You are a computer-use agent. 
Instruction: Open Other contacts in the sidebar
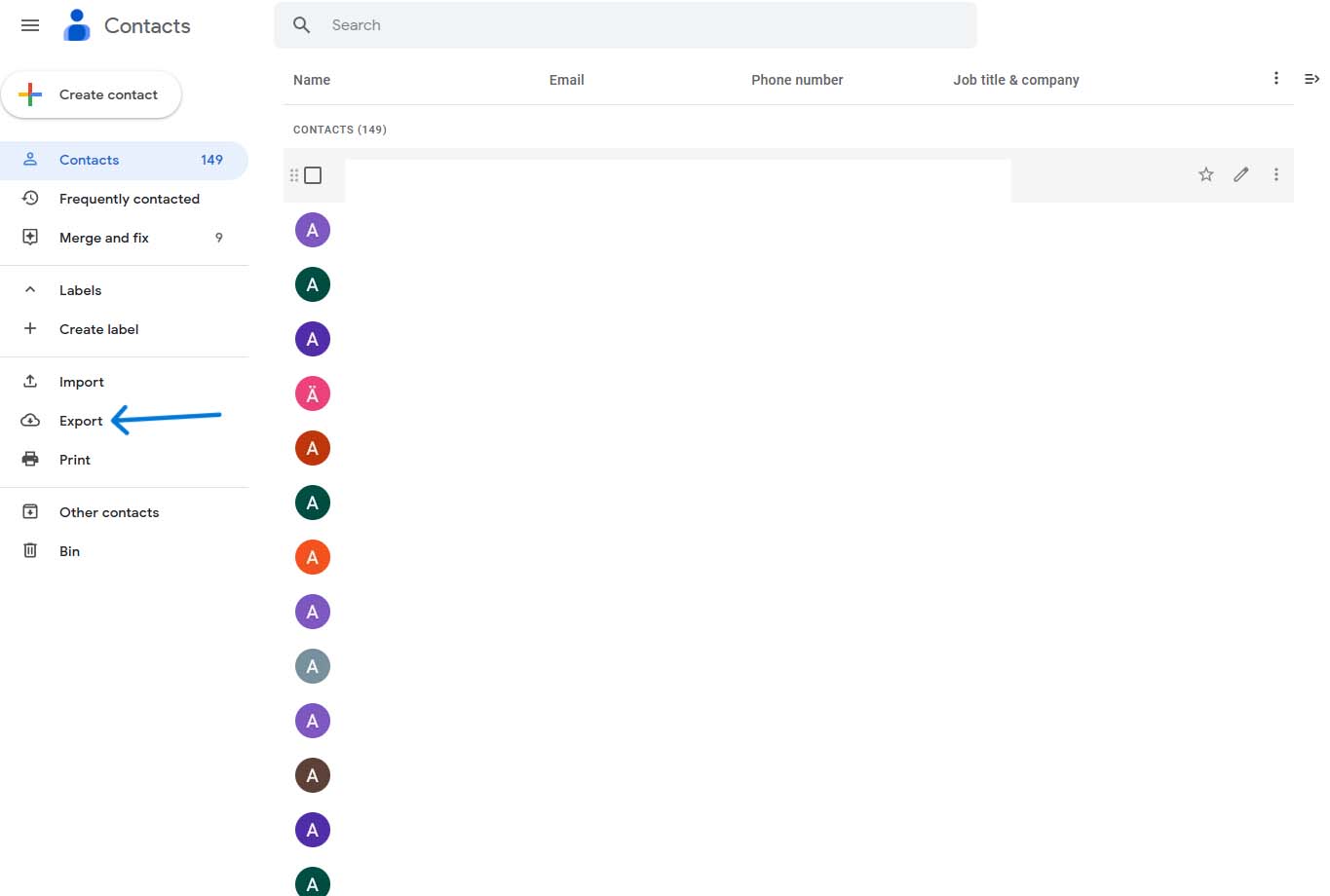click(108, 511)
